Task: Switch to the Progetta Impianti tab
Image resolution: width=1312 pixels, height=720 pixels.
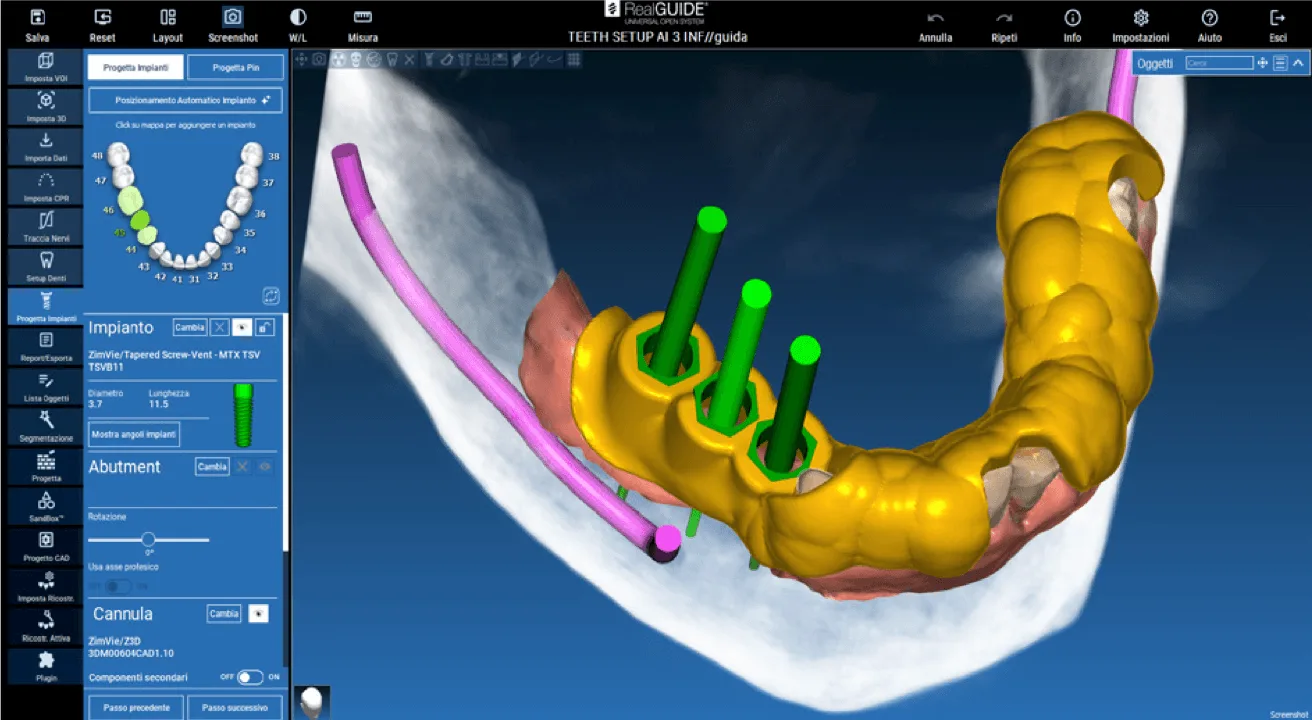Action: tap(135, 67)
